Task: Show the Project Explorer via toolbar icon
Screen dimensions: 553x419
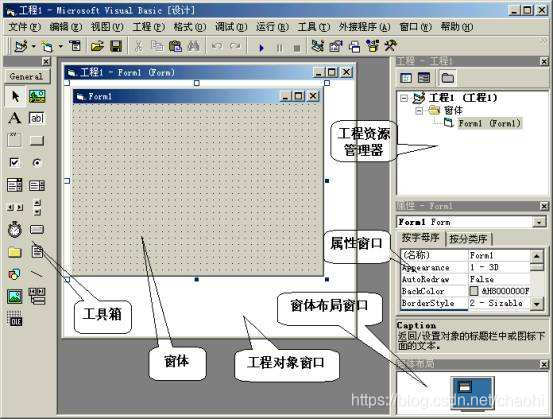Action: [x=318, y=46]
